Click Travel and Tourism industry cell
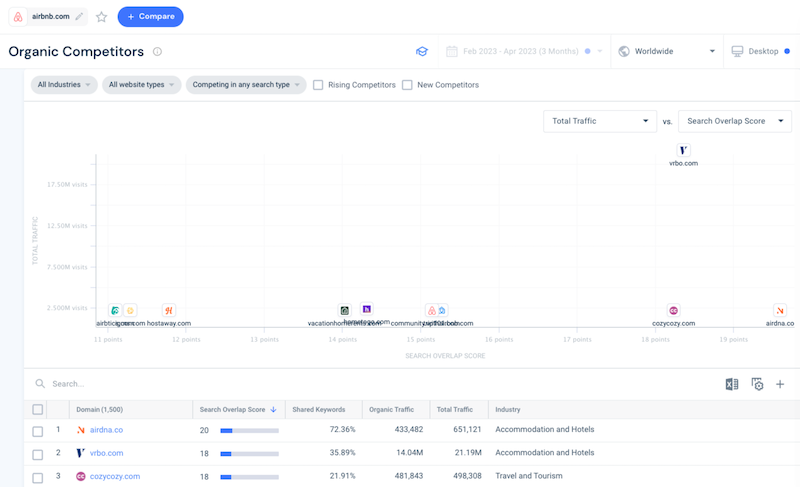Viewport: 800px width, 487px height. 529,476
